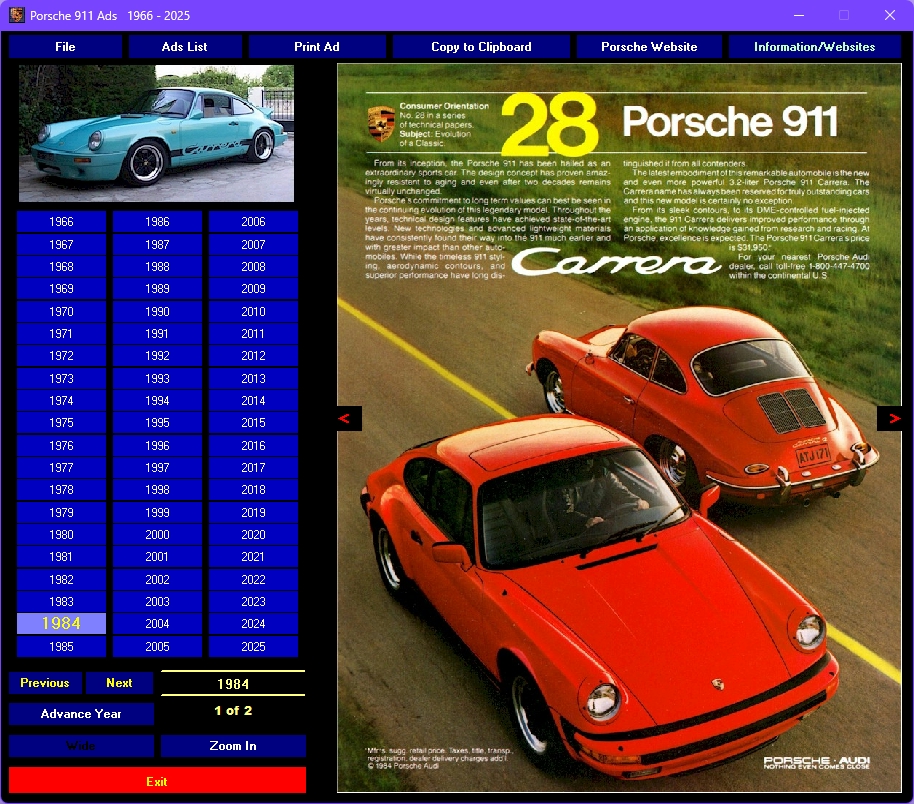Select the year 1988

coord(157,266)
